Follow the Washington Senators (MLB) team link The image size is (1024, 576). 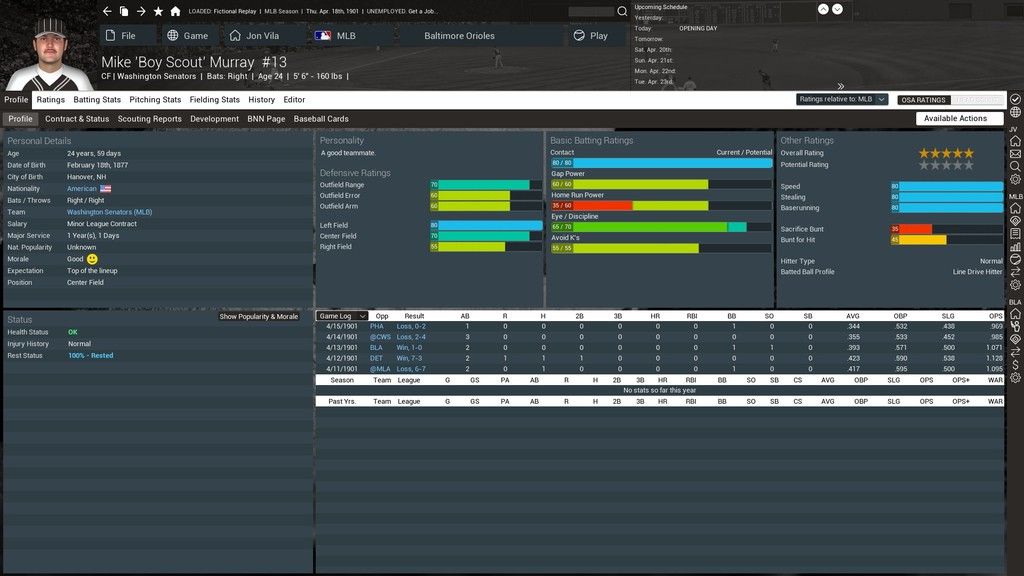(109, 212)
